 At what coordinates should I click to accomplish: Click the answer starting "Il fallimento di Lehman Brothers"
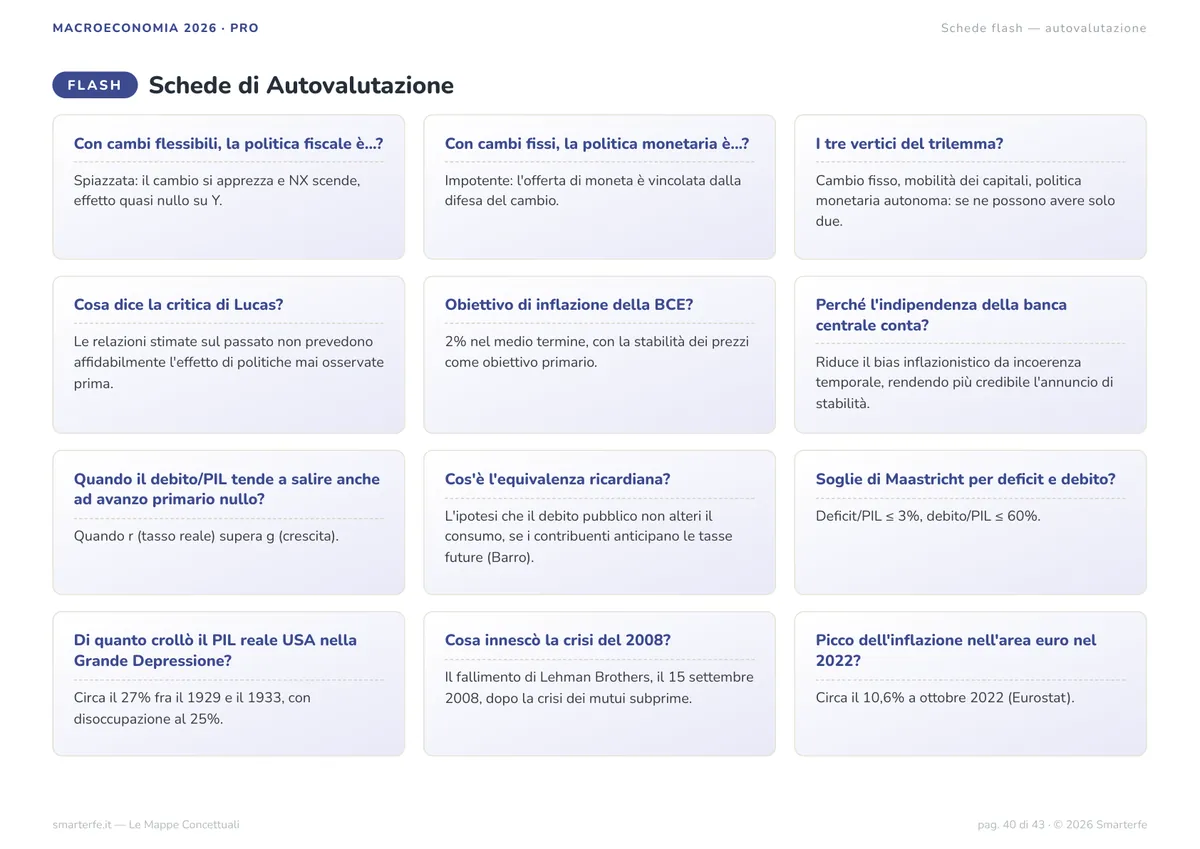tap(600, 687)
